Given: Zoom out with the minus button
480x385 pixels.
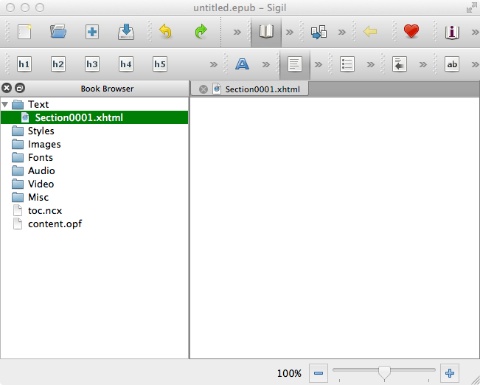Looking at the screenshot, I should (x=318, y=373).
